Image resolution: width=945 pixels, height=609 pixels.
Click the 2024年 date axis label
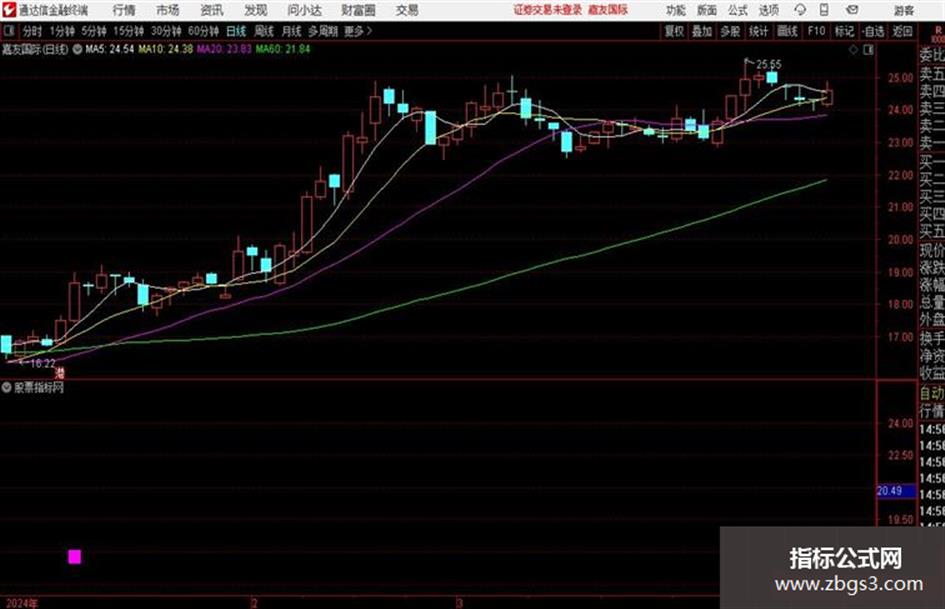point(22,603)
